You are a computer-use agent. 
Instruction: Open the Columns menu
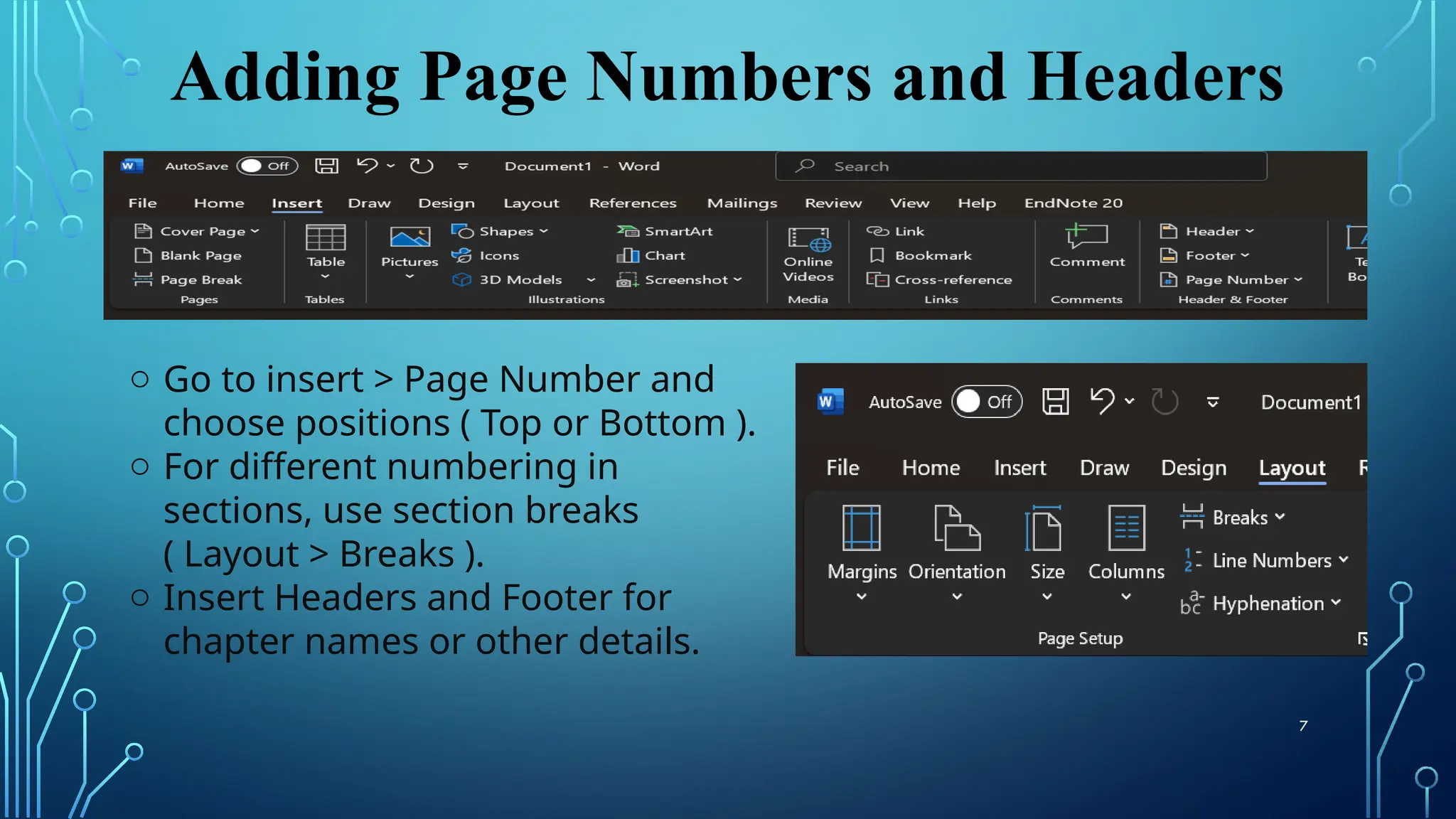tap(1126, 553)
